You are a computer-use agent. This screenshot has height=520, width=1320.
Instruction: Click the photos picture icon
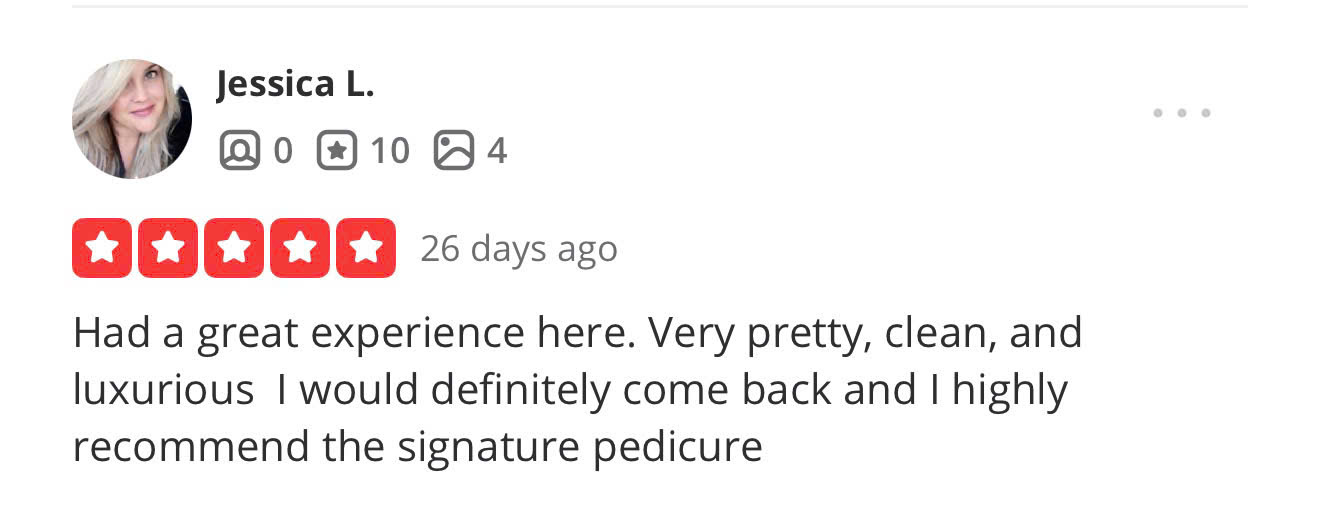[453, 151]
